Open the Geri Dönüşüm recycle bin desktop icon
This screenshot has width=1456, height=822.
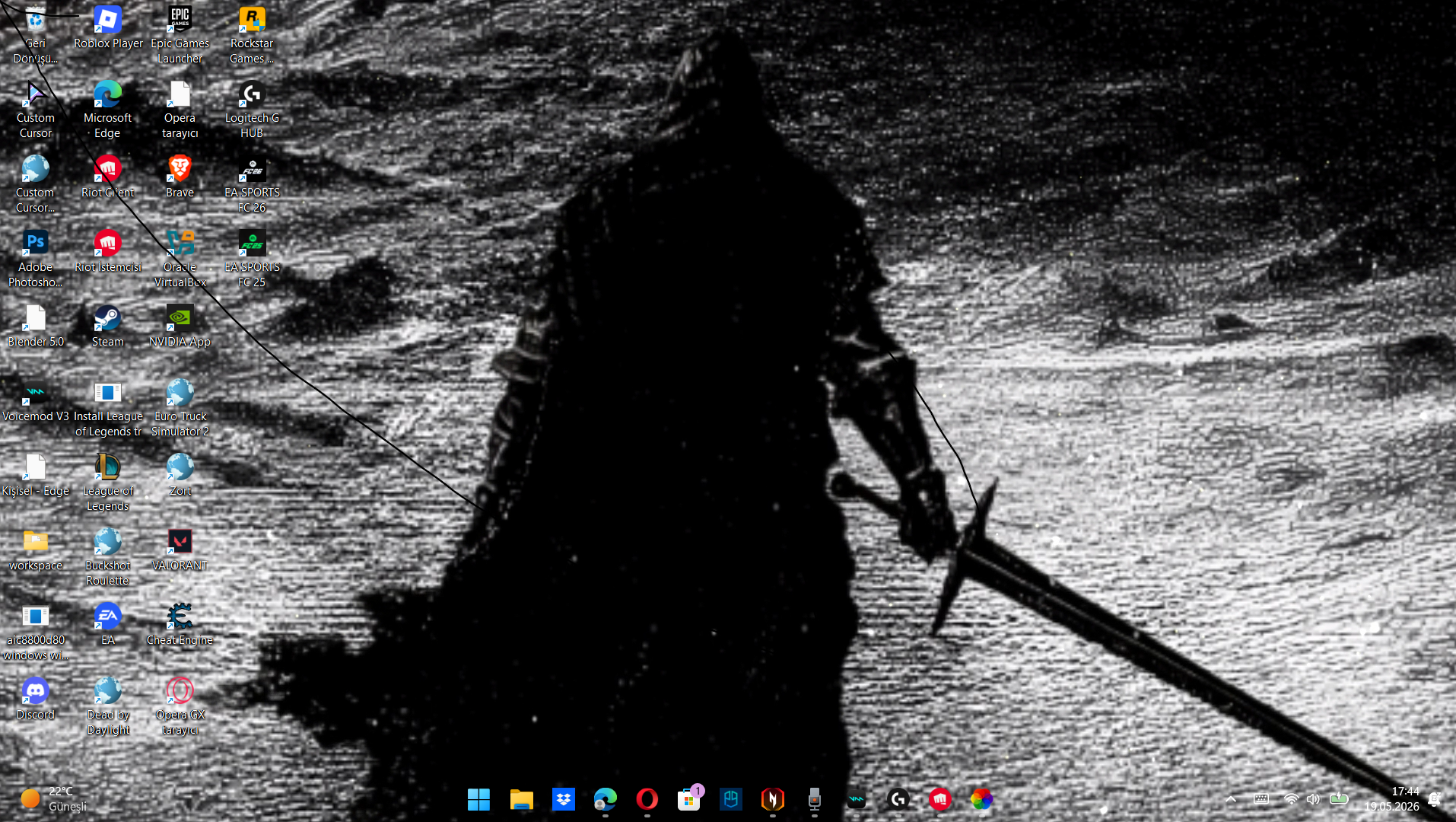(35, 34)
